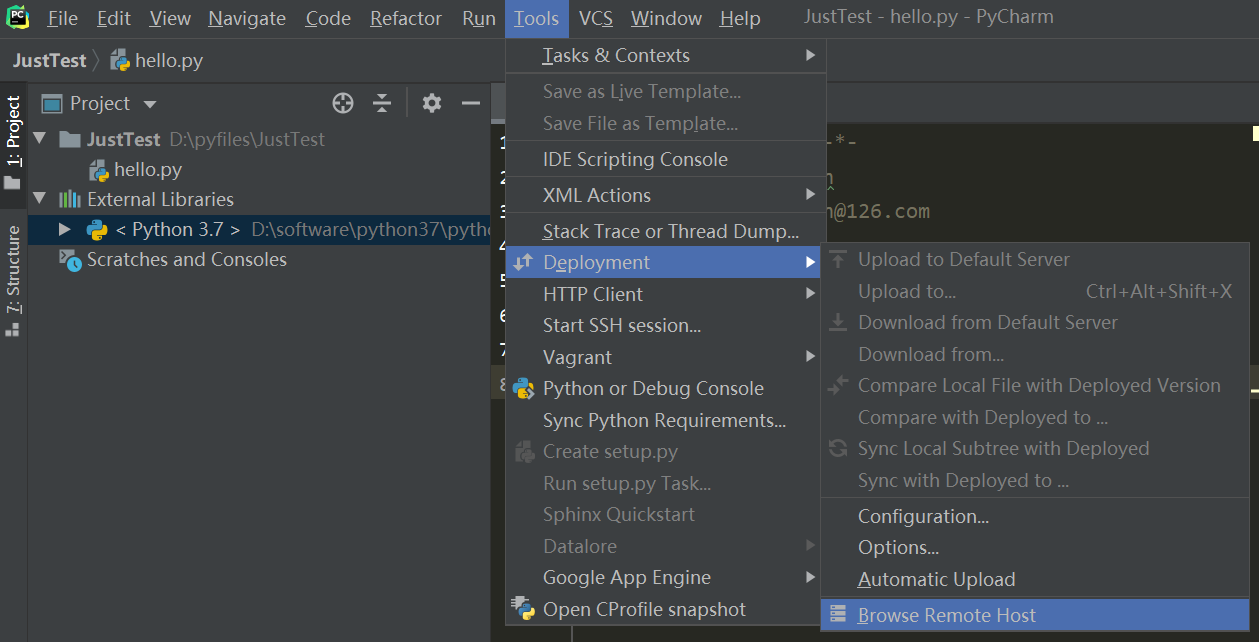The width and height of the screenshot is (1259, 642).
Task: Click the Deployment arrows icon in Tools menu
Action: tap(524, 262)
